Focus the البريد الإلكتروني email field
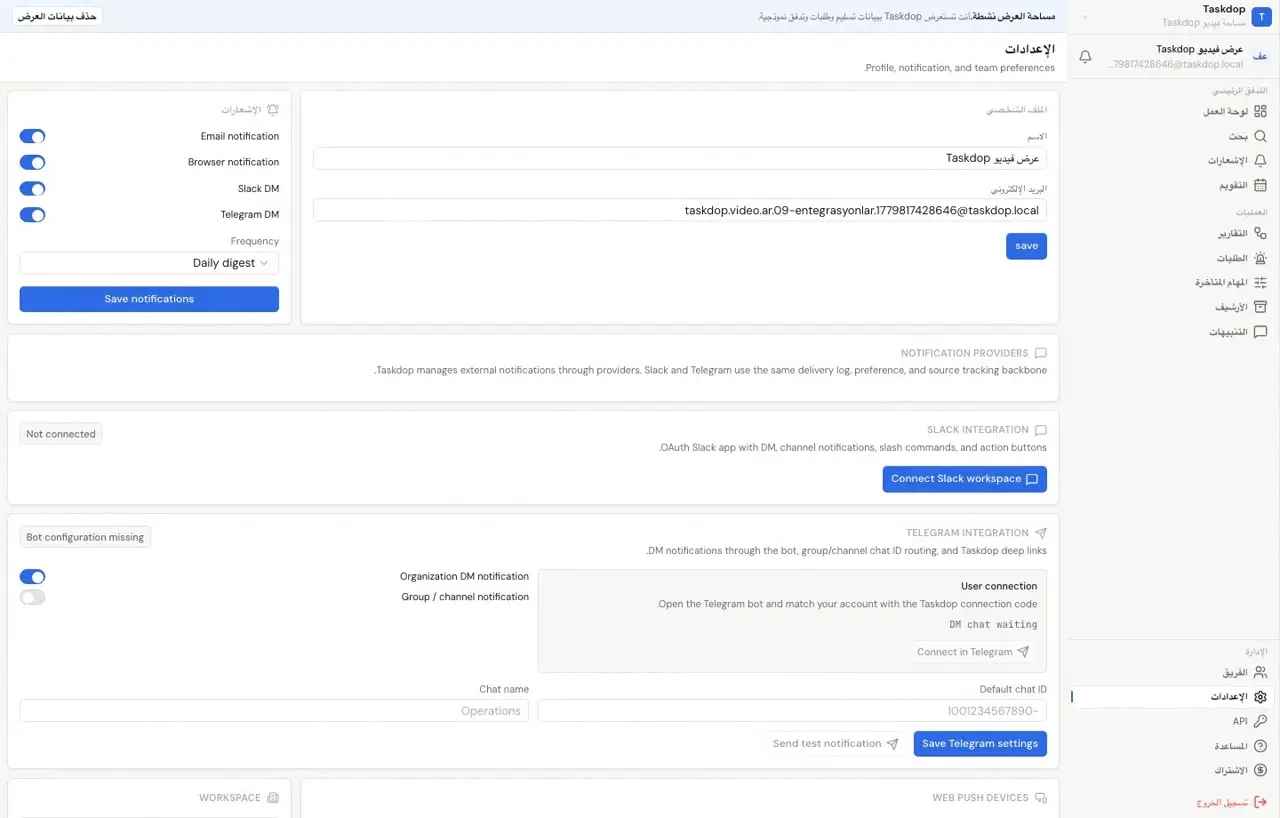Screen dimensions: 1280x818 point(680,210)
